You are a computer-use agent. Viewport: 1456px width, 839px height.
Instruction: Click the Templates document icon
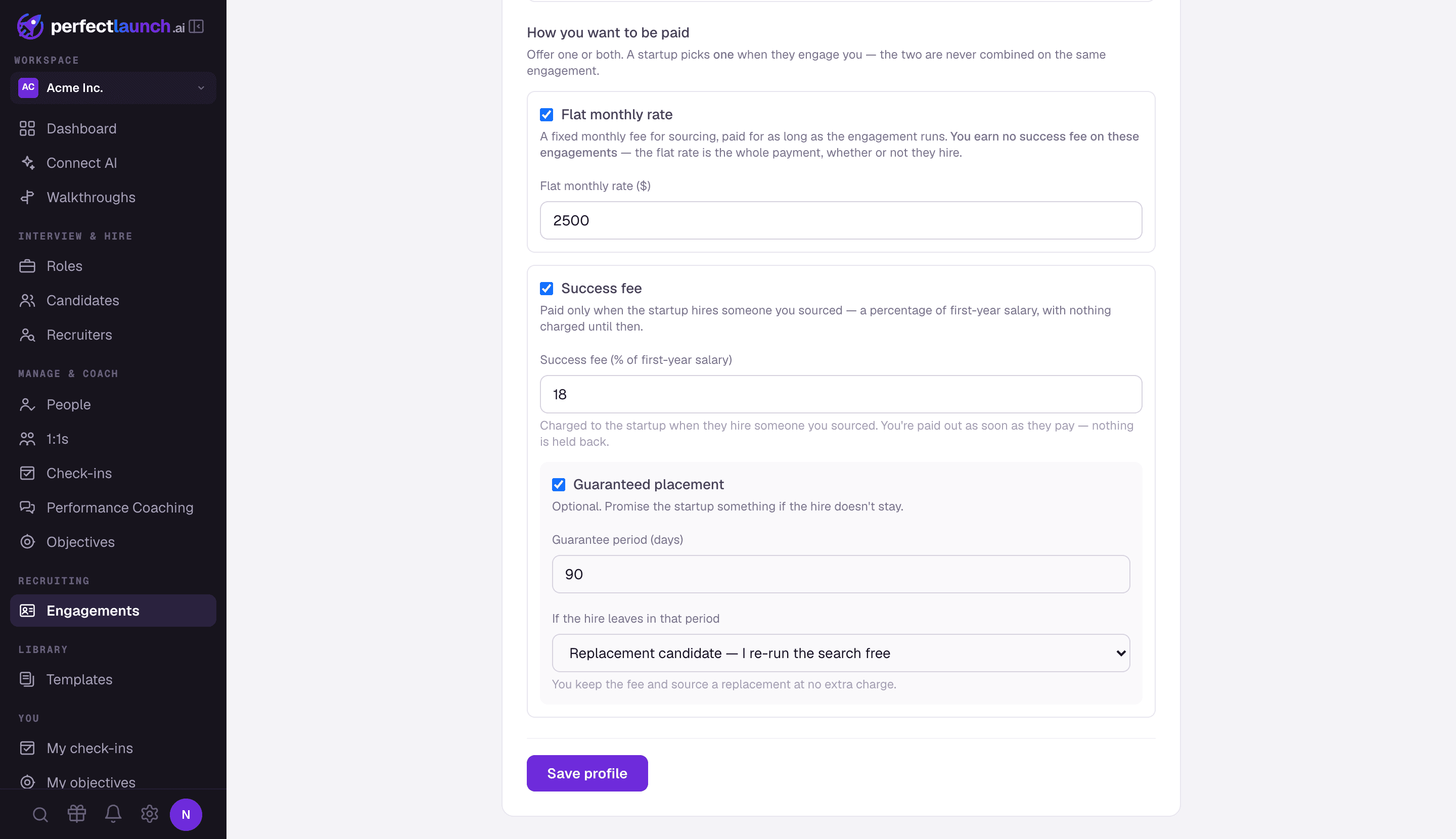tap(27, 679)
